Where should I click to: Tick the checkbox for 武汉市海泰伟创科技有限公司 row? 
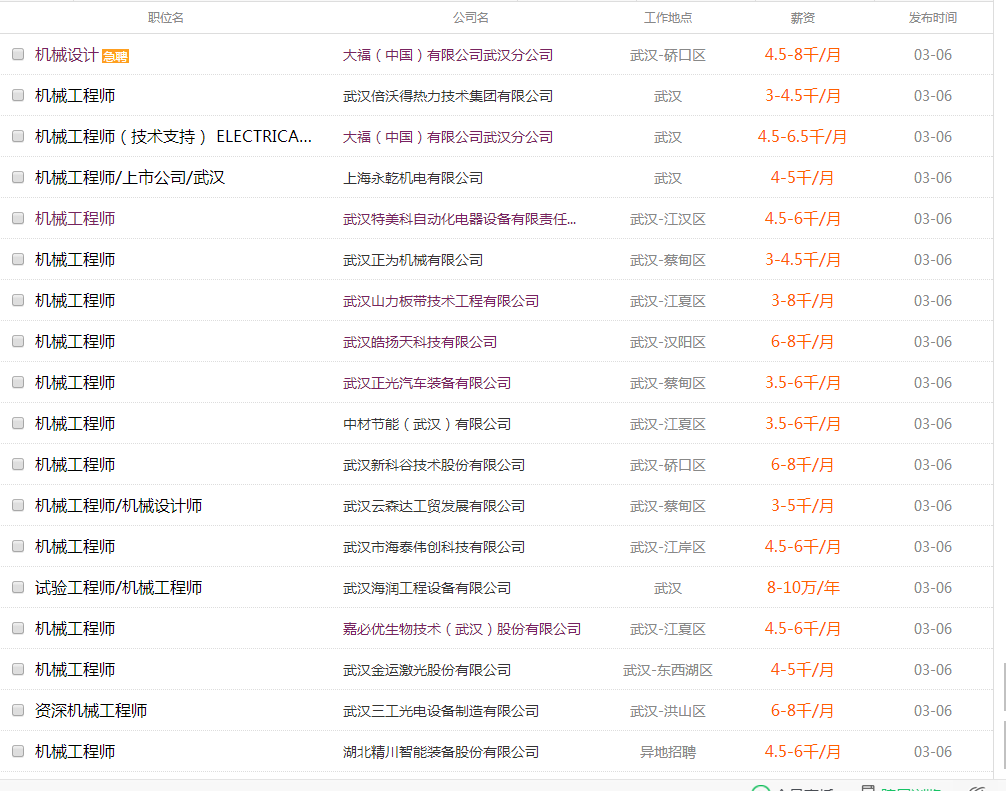coord(18,547)
